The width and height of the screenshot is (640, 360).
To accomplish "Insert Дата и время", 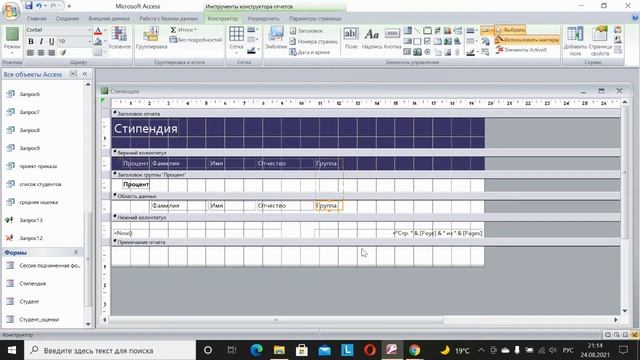I will (309, 52).
